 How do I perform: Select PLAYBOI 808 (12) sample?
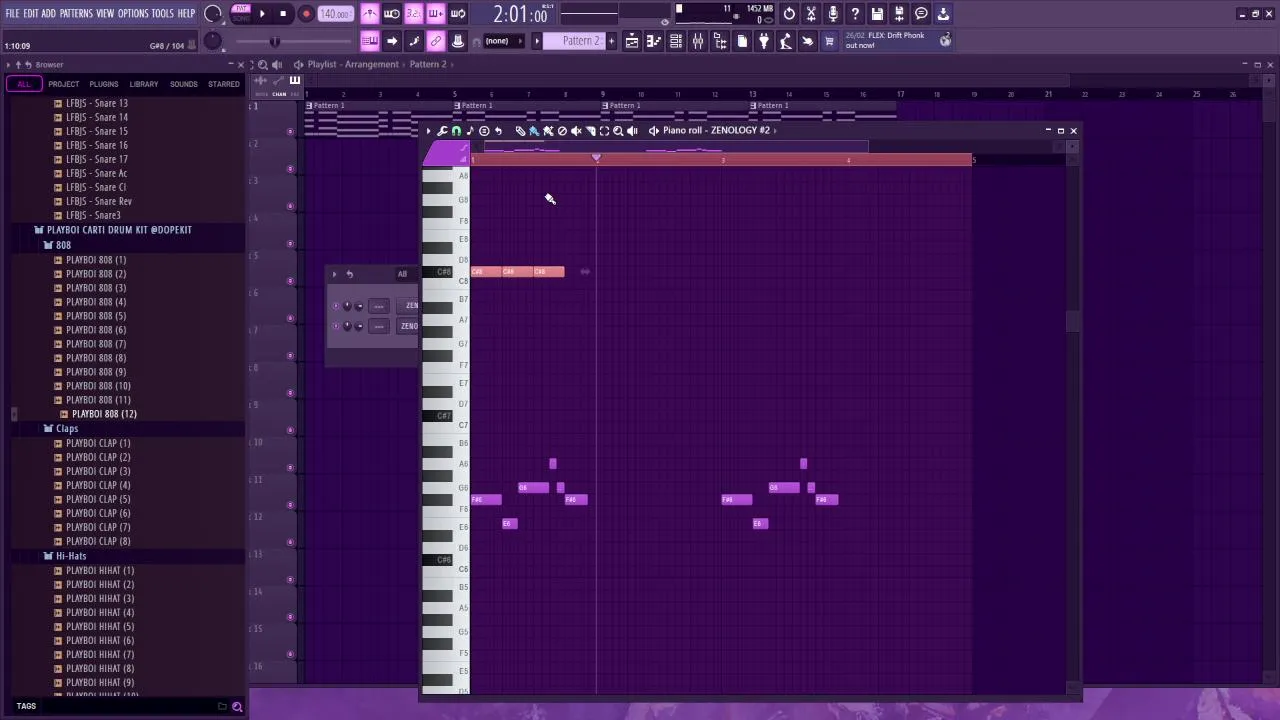click(104, 414)
